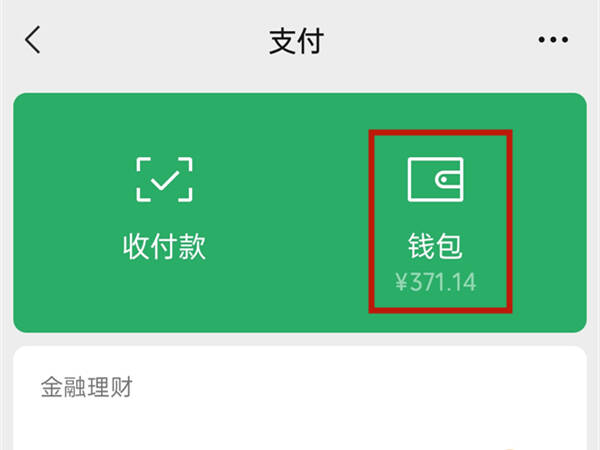Viewport: 600px width, 450px height.
Task: Tap the white 金融理财 card body
Action: point(300,398)
